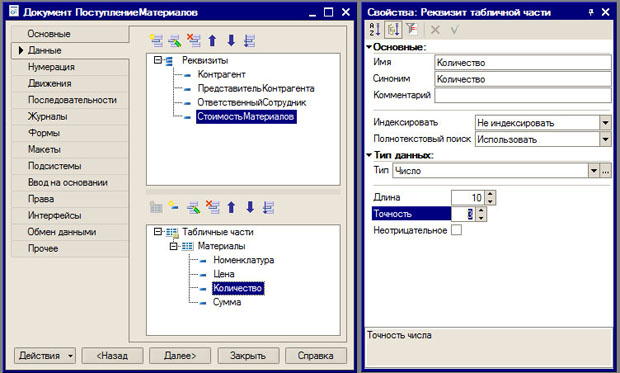Switch to the Журналы tab
Image resolution: width=620 pixels, height=373 pixels.
(x=70, y=117)
